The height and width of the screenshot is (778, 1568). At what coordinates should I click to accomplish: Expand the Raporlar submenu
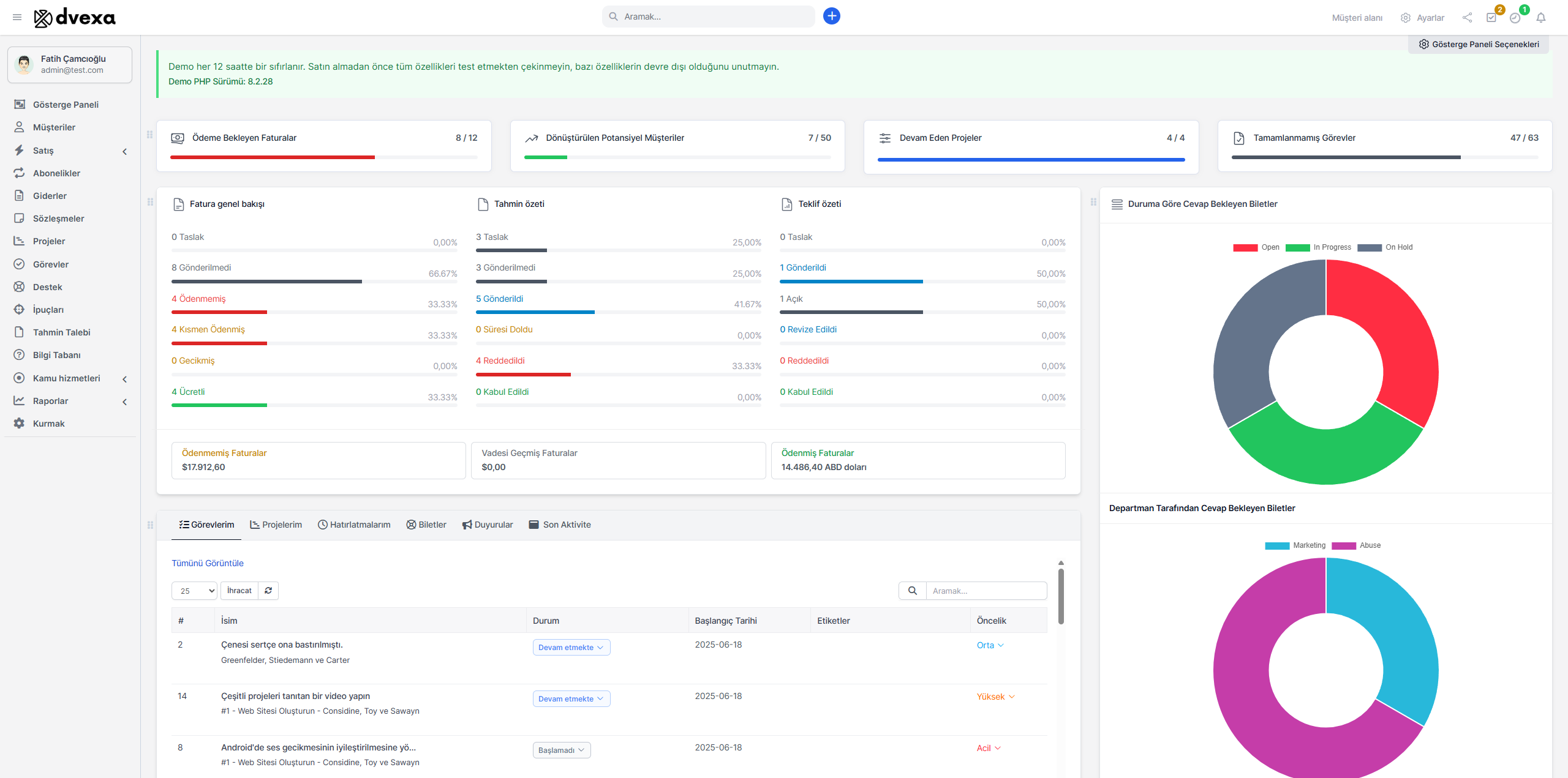tap(50, 400)
